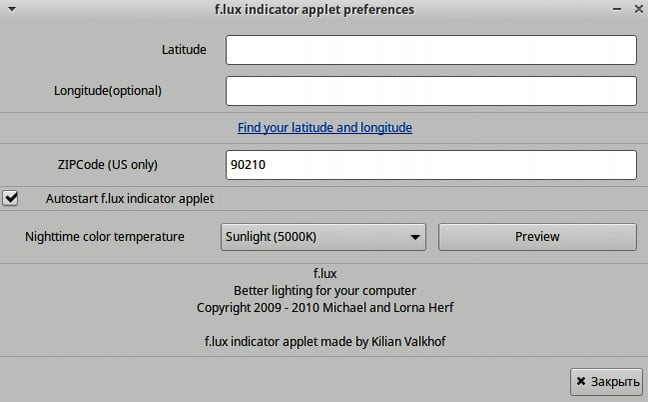This screenshot has width=648, height=402.
Task: Click the Latitude input field
Action: click(x=431, y=50)
